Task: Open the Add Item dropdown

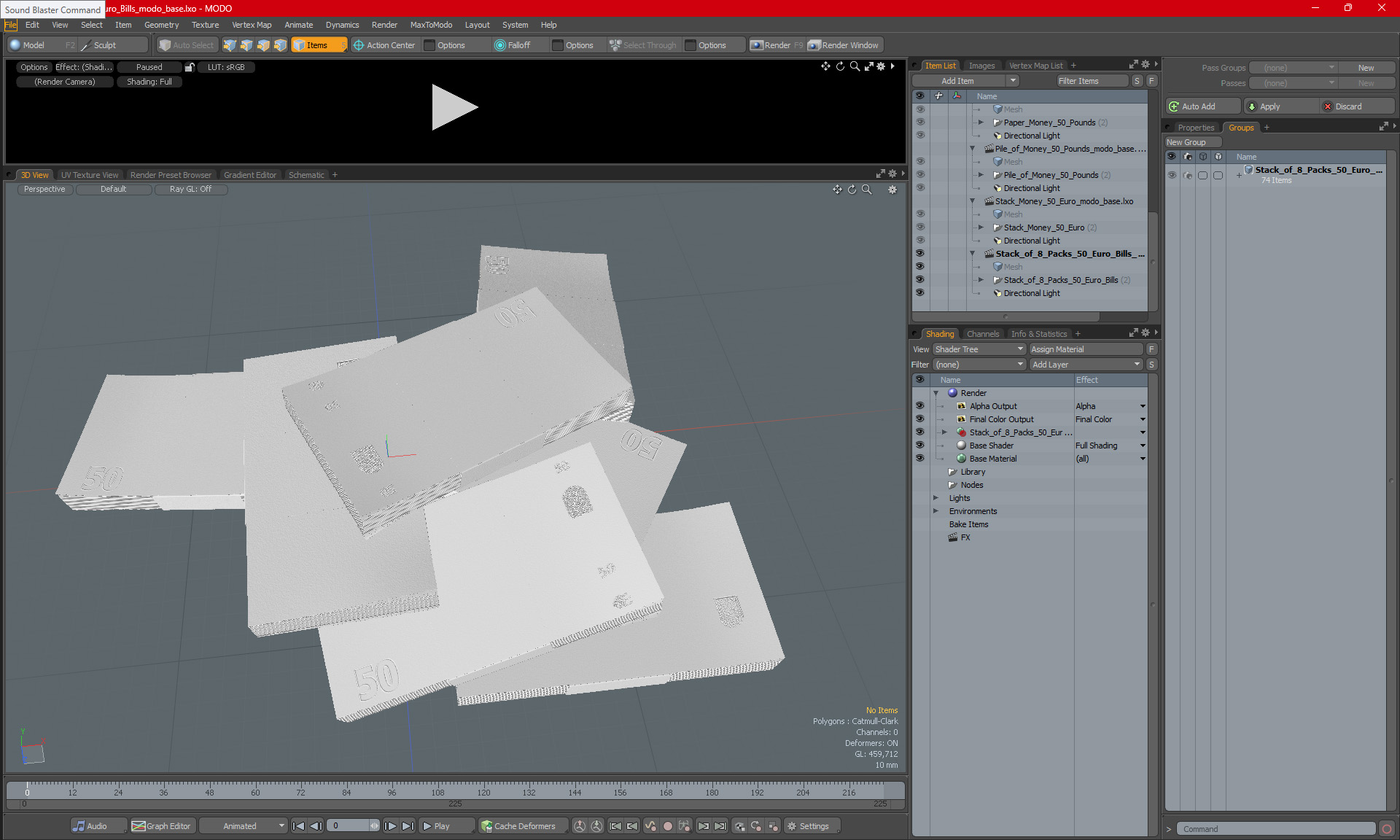Action: point(965,81)
